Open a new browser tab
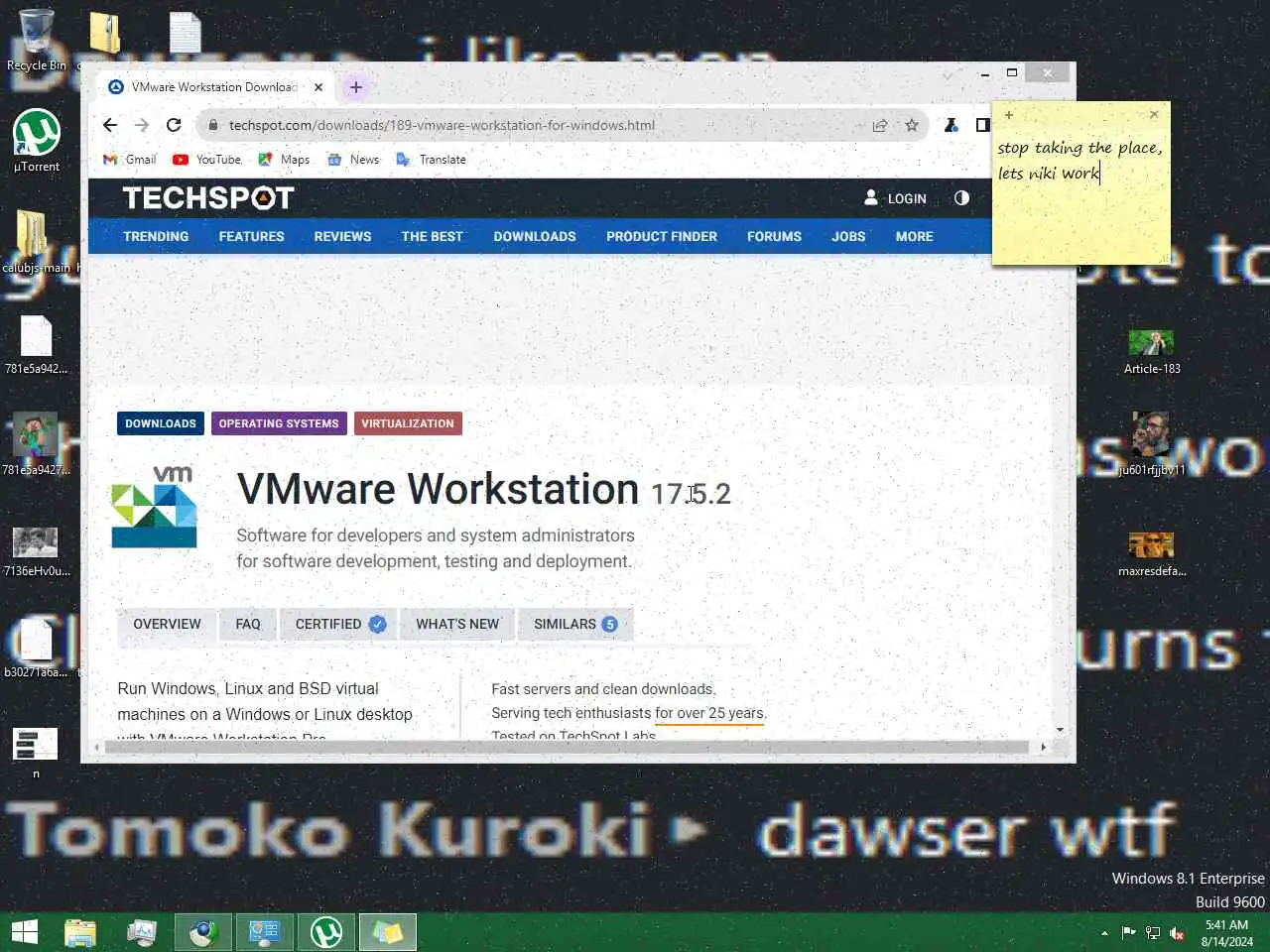This screenshot has height=952, width=1270. (356, 87)
